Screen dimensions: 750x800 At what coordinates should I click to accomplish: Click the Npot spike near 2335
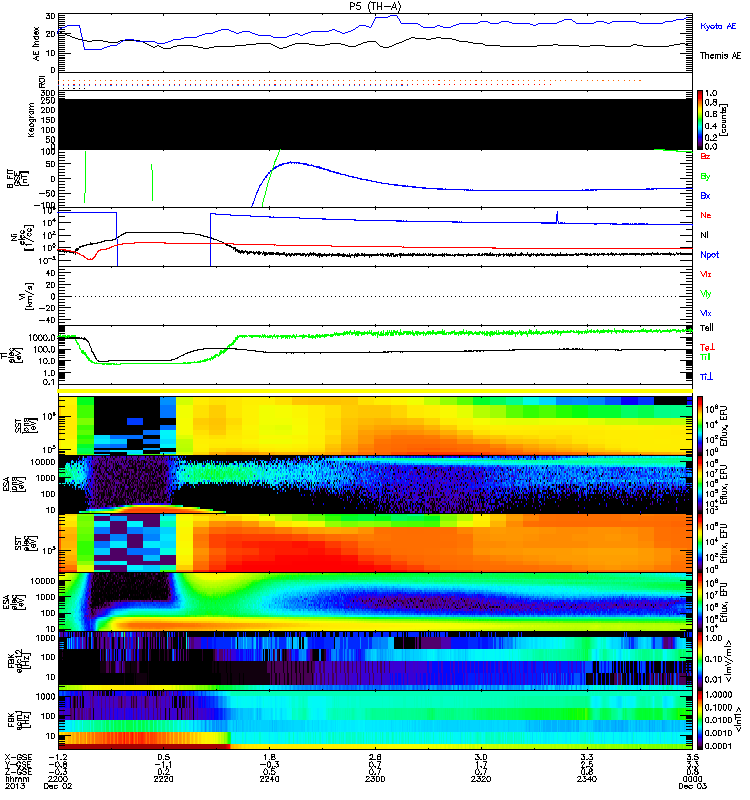click(557, 217)
